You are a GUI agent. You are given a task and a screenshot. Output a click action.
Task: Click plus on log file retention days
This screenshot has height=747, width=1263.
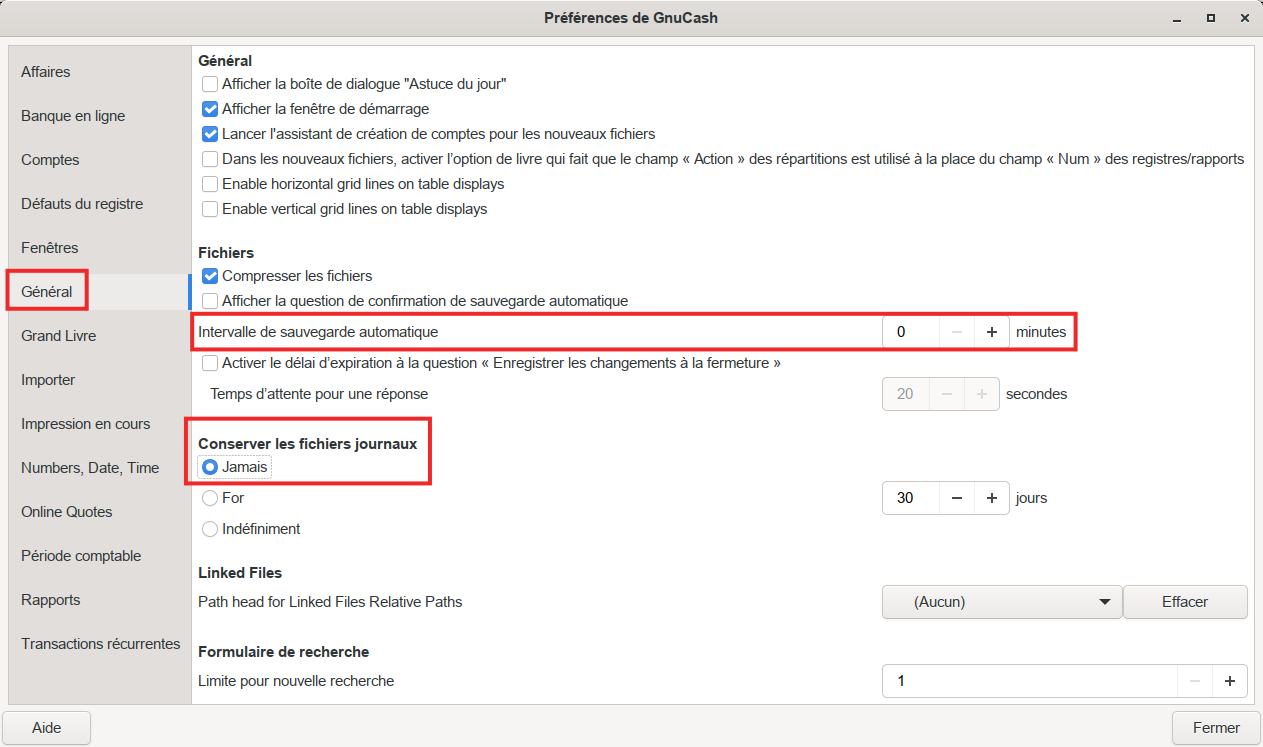[991, 498]
